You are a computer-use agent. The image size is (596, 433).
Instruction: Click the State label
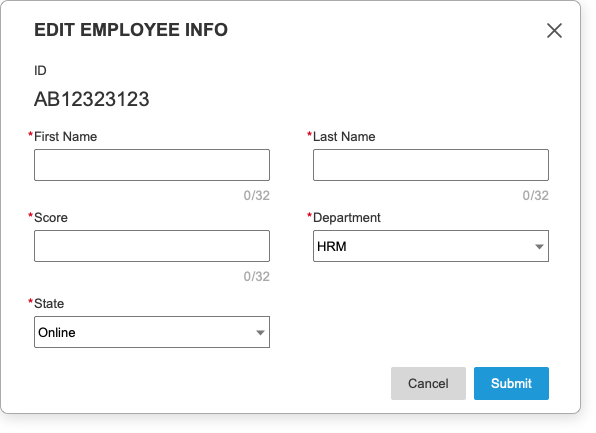coord(49,303)
